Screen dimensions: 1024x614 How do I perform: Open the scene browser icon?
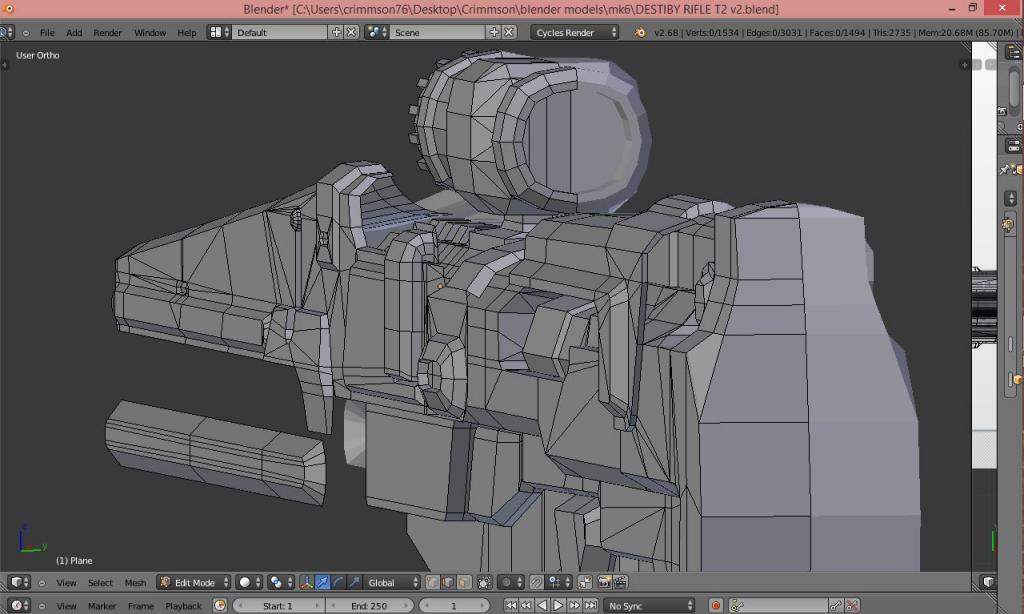point(376,32)
